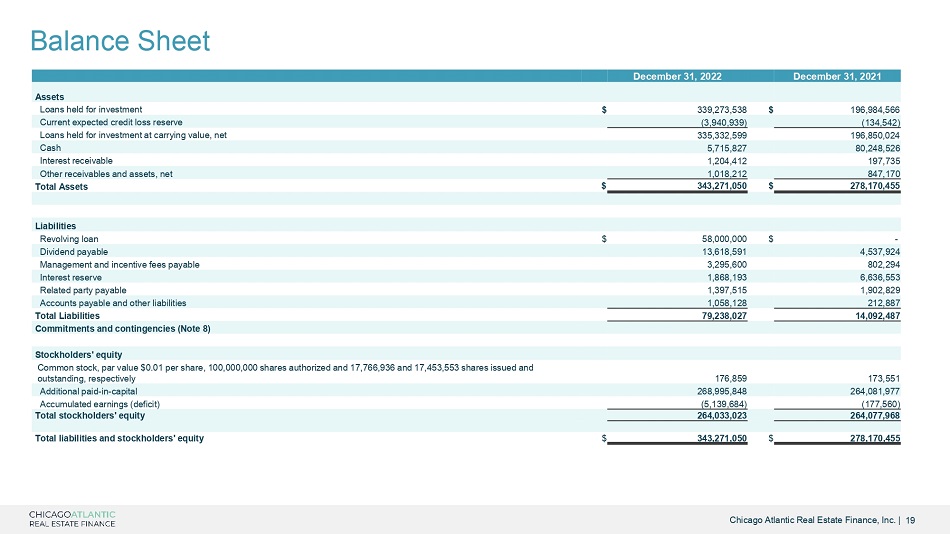950x534 pixels.
Task: Click the Management and incentive fees payable label
Action: click(x=119, y=265)
